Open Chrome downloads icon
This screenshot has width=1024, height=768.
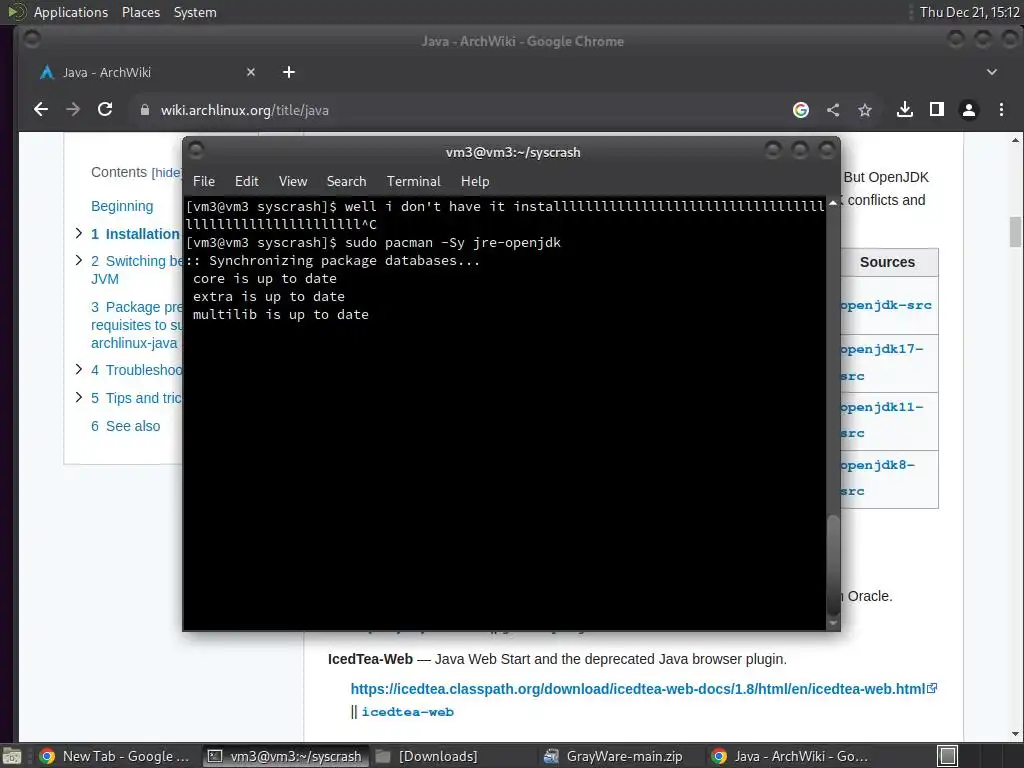(x=904, y=110)
